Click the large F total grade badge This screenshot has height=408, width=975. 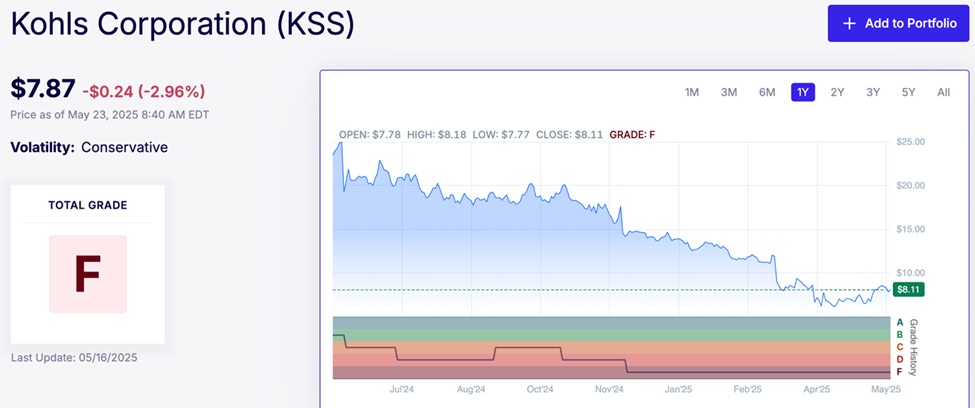tap(88, 274)
